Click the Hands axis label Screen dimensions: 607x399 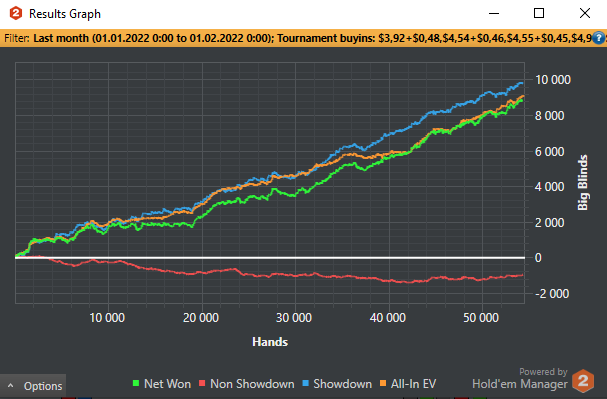pyautogui.click(x=270, y=342)
